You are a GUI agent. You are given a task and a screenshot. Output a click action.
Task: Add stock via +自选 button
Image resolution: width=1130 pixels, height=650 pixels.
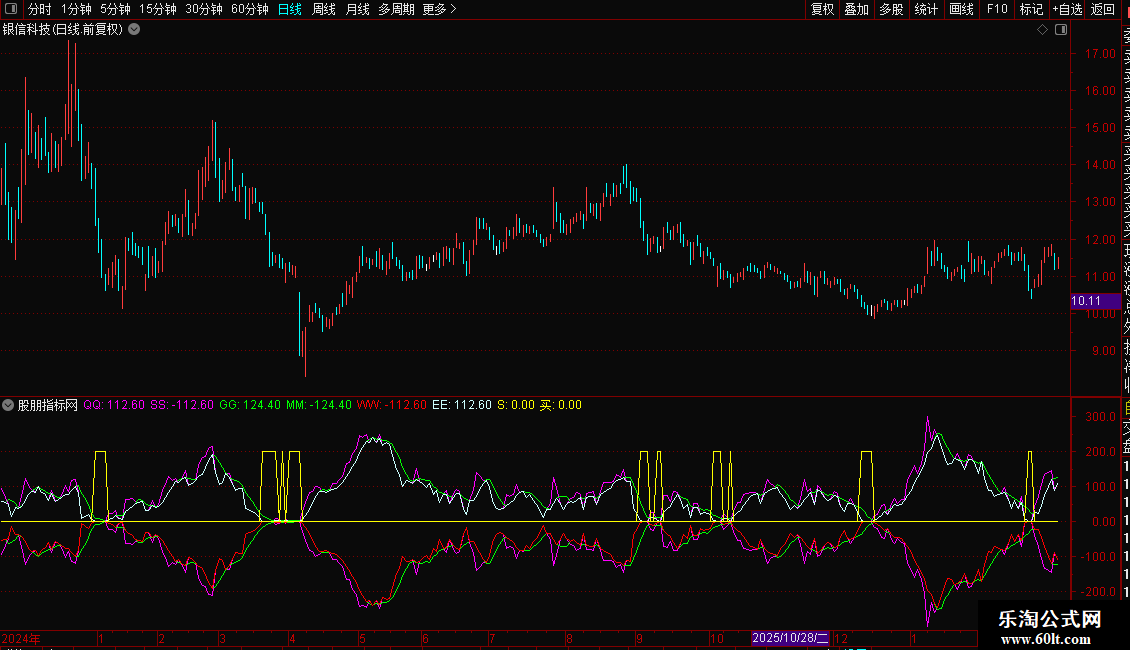tap(1067, 9)
